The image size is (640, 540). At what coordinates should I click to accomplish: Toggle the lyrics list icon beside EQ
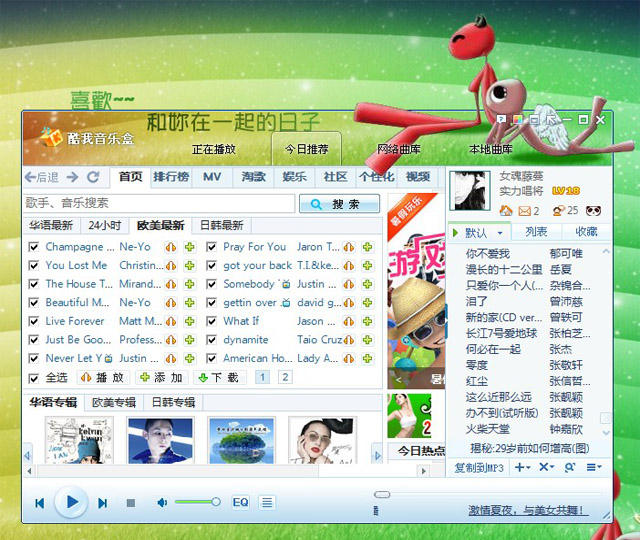(267, 502)
